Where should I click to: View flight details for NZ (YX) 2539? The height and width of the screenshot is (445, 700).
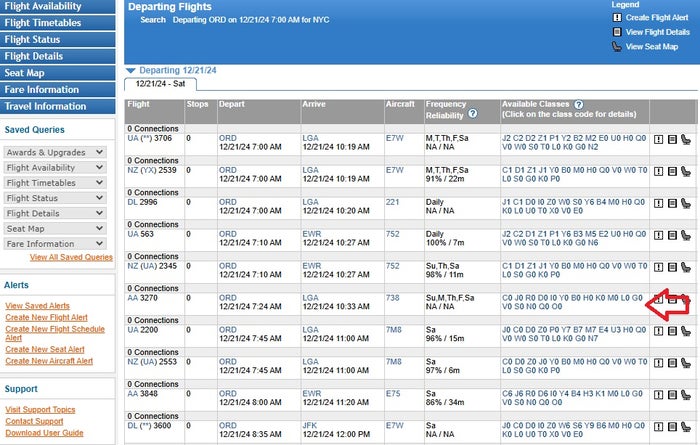point(672,171)
